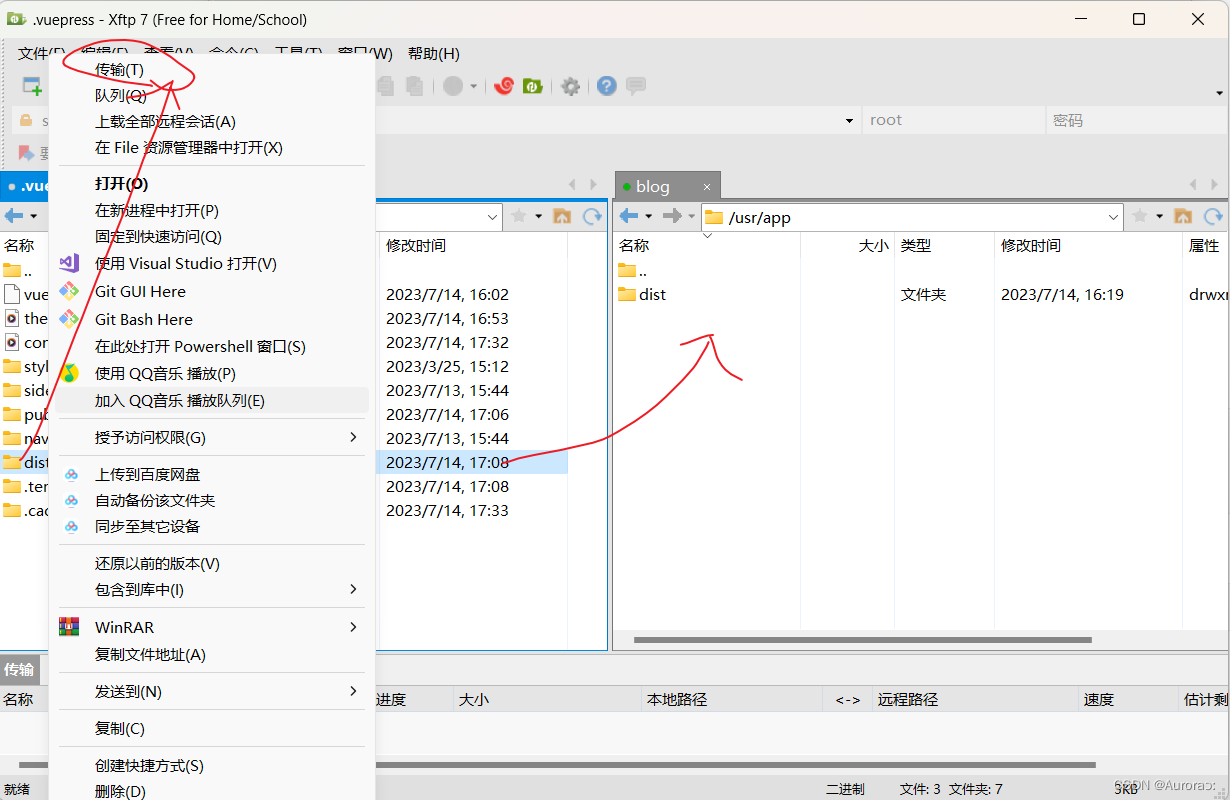This screenshot has height=800, width=1230.
Task: Click the new session toolbar icon
Action: [x=33, y=87]
